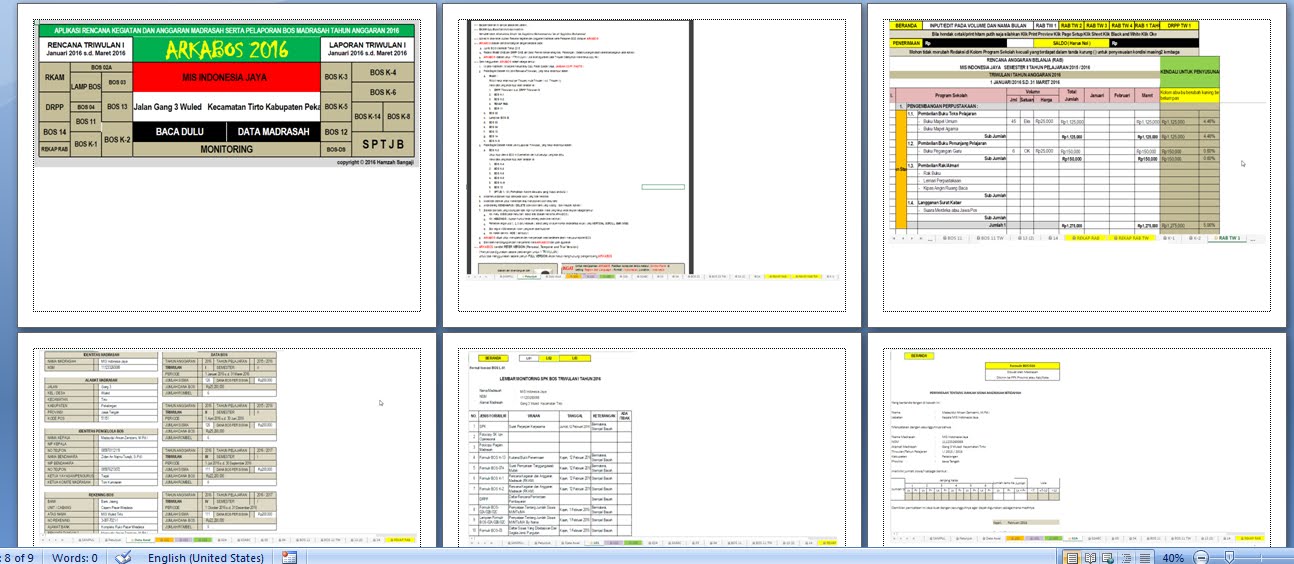Click the zoom out minus button
Viewport: 1294px width, 564px height.
pyautogui.click(x=1201, y=558)
